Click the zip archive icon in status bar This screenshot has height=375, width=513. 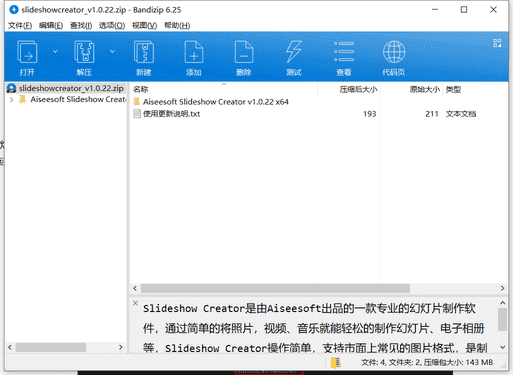[335, 362]
